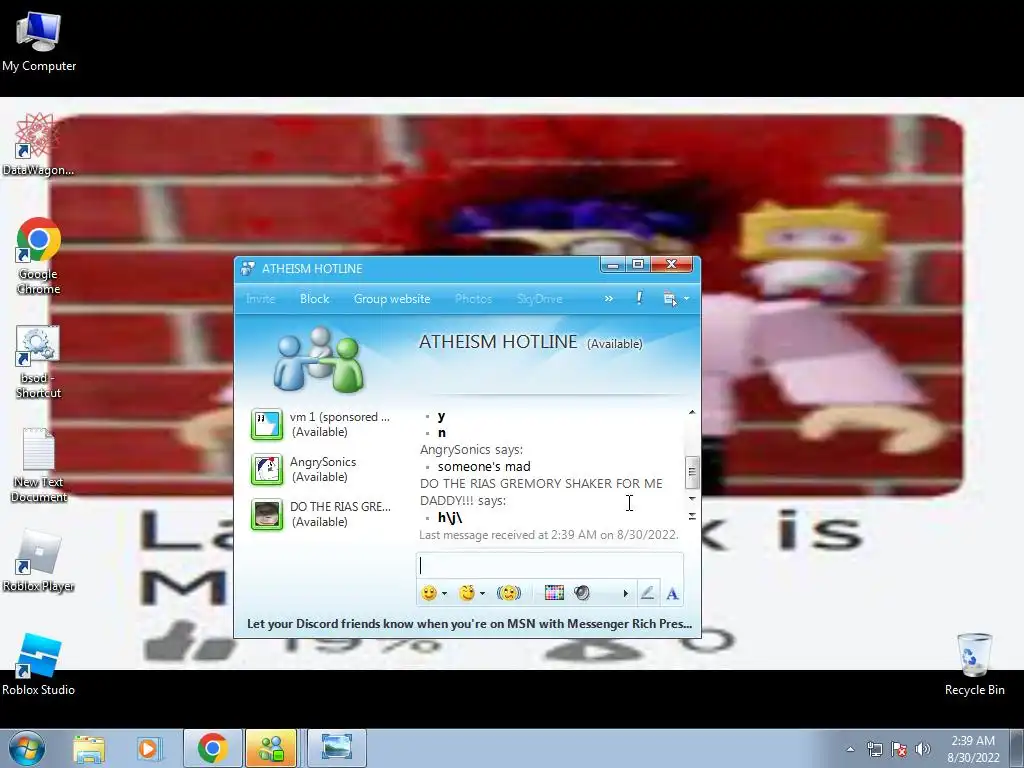This screenshot has width=1024, height=768.
Task: Open the bsod - Shortcut icon
Action: [x=39, y=362]
